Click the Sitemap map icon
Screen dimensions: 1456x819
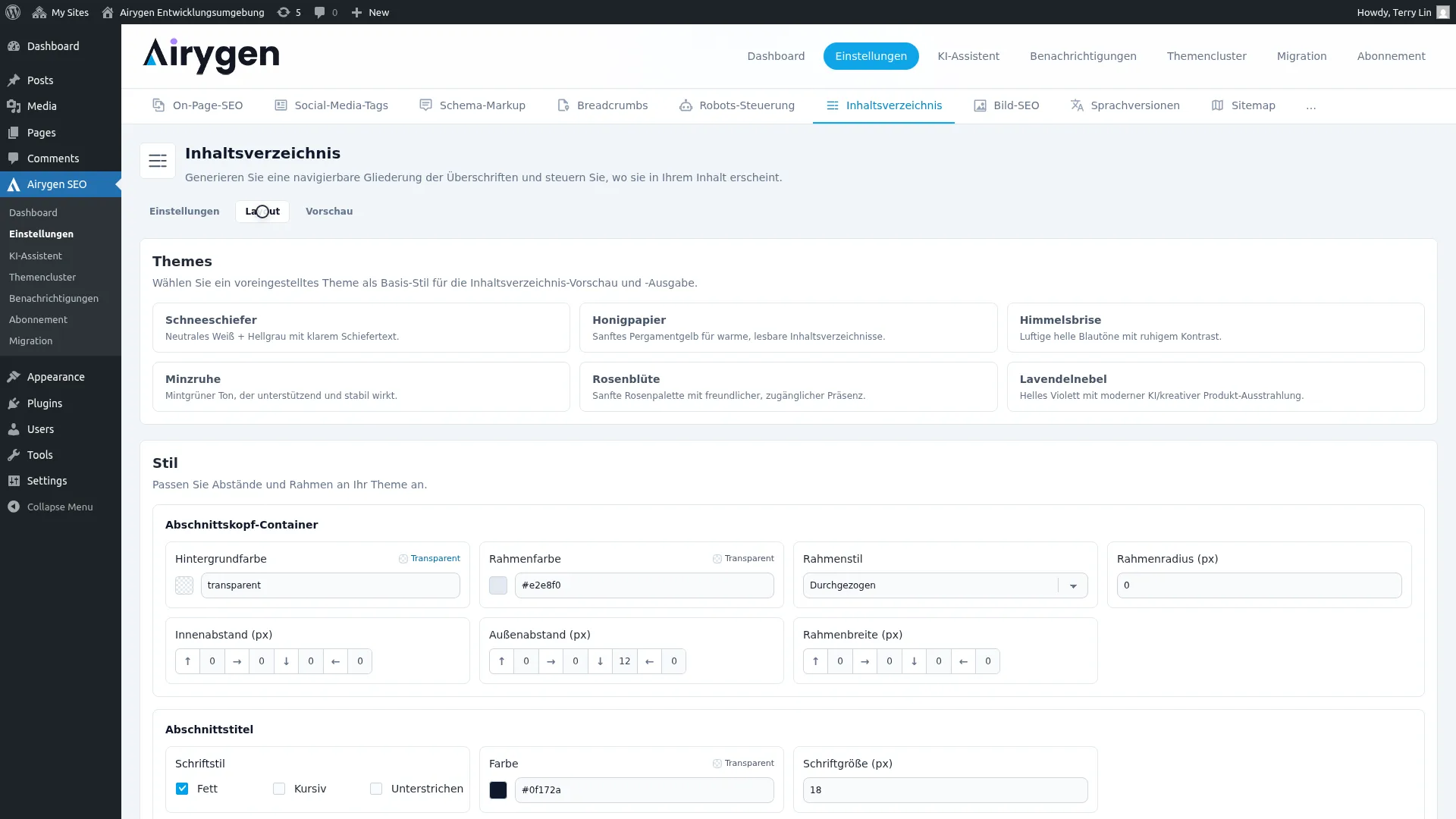1218,105
